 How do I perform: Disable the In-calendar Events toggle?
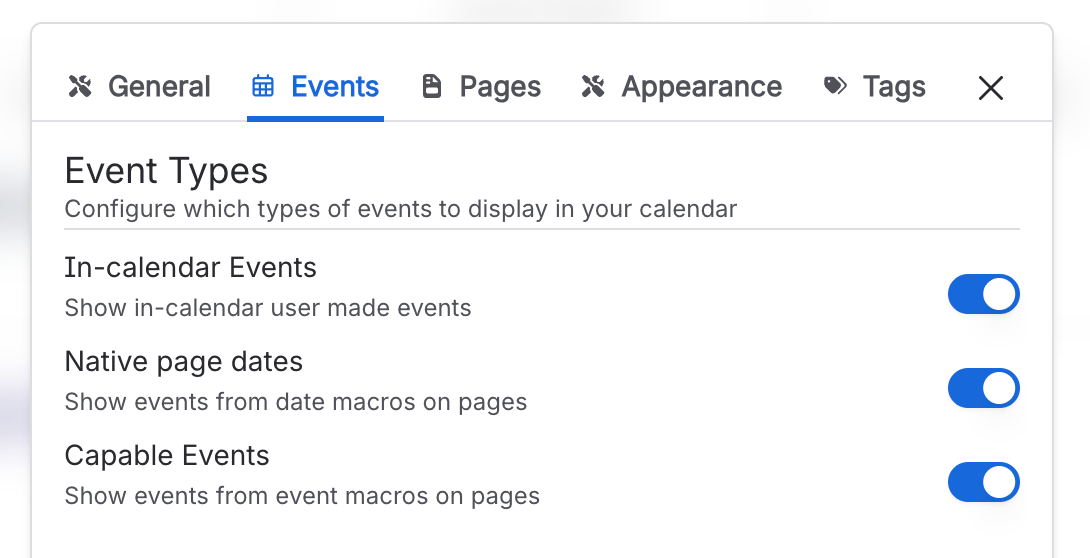click(983, 294)
